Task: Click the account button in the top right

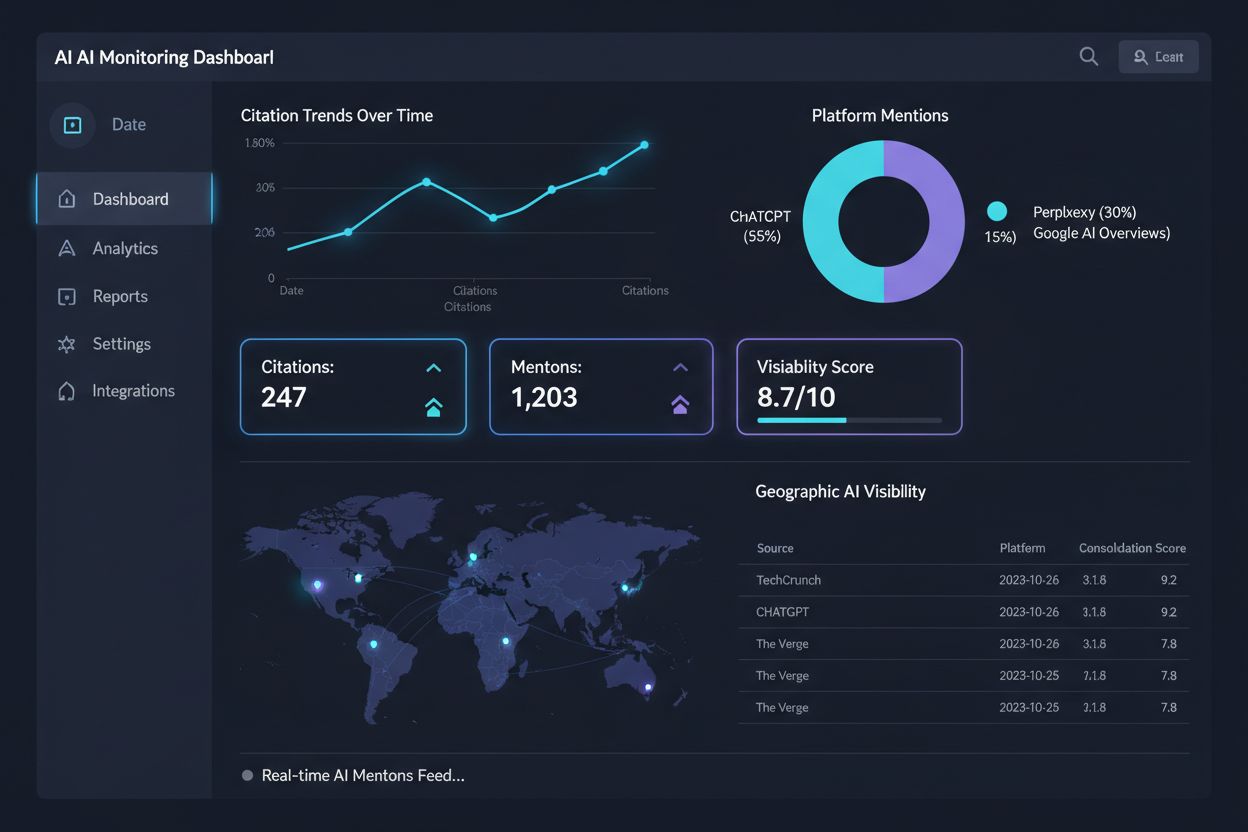Action: click(1158, 57)
